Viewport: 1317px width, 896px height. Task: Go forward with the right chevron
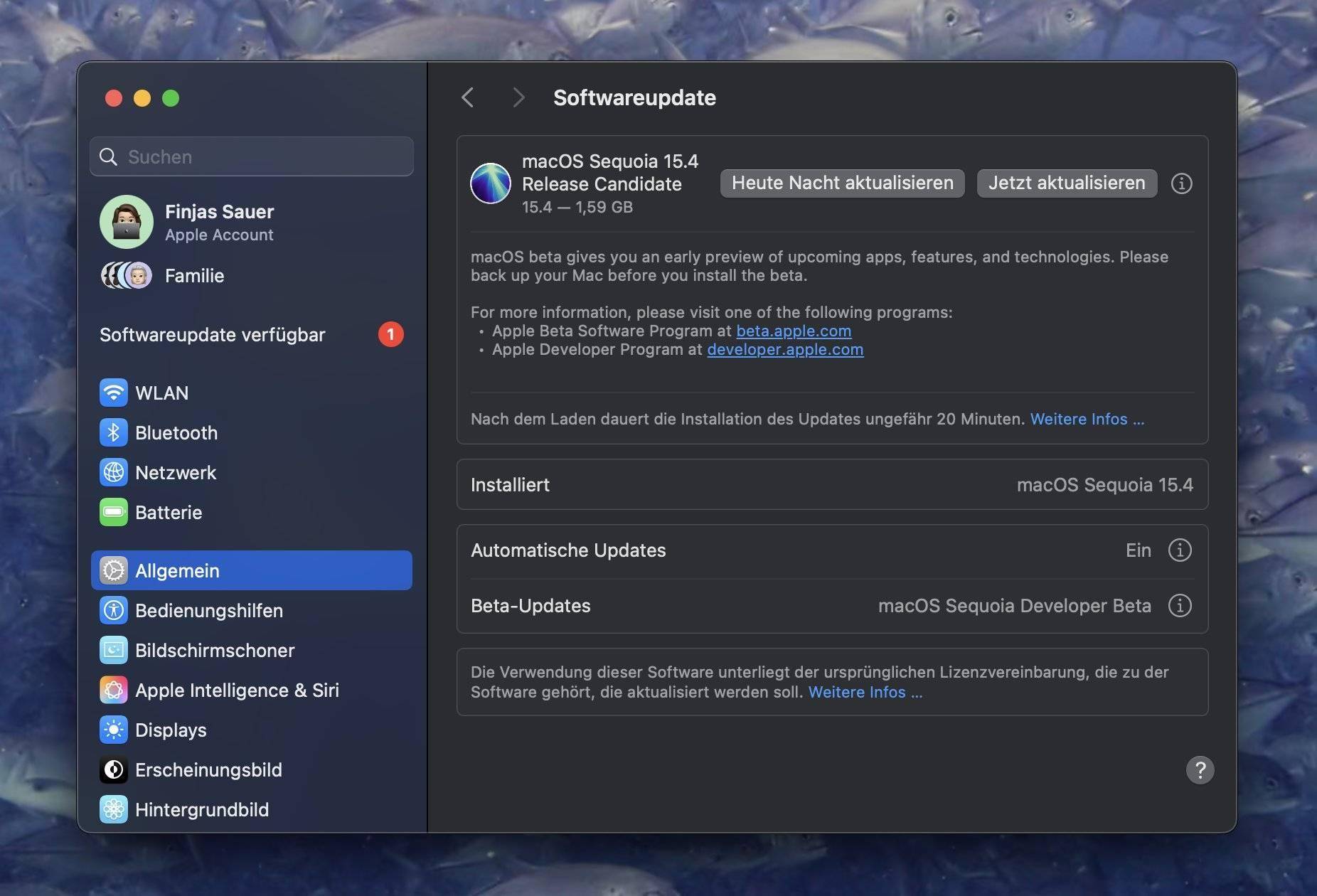click(x=518, y=97)
